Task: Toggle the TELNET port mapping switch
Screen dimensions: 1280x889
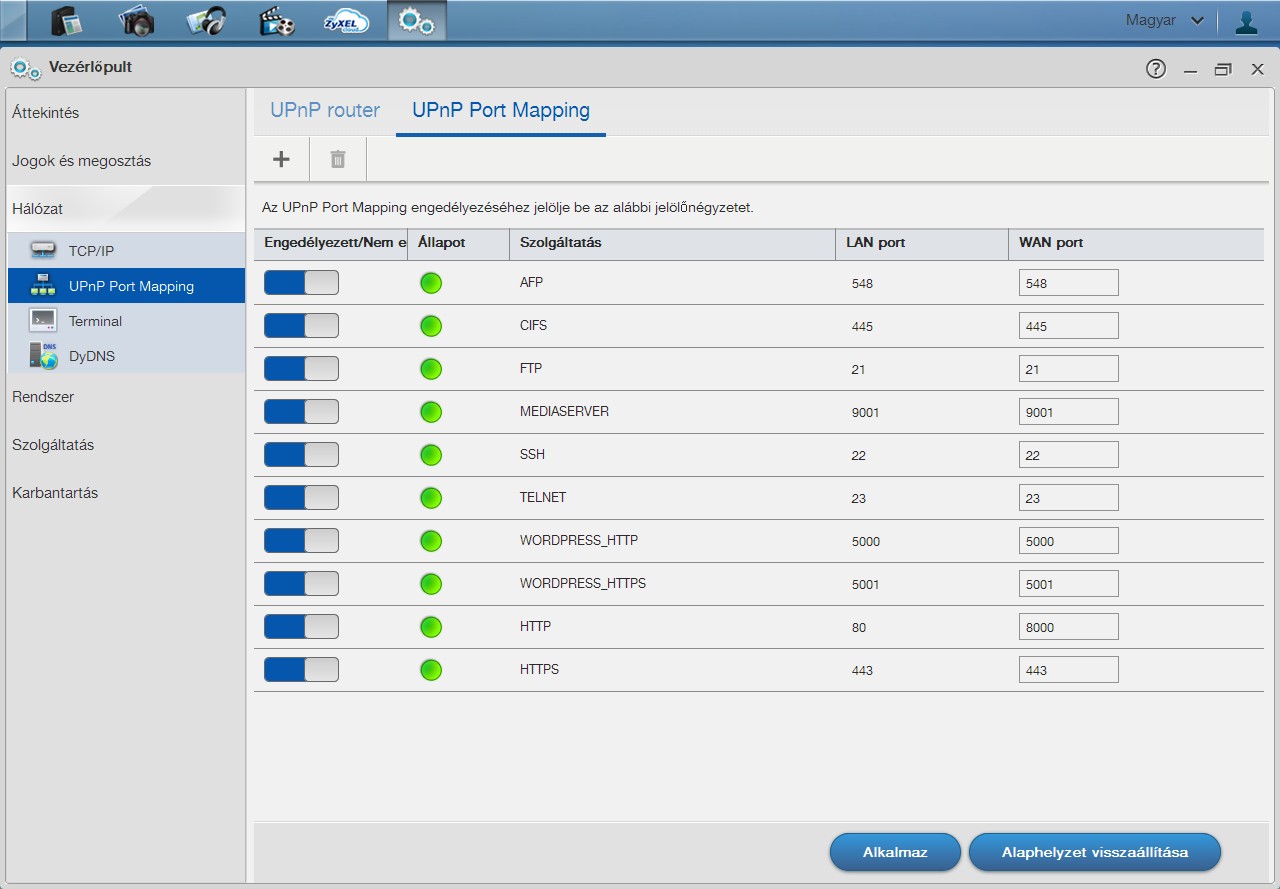Action: (x=301, y=498)
